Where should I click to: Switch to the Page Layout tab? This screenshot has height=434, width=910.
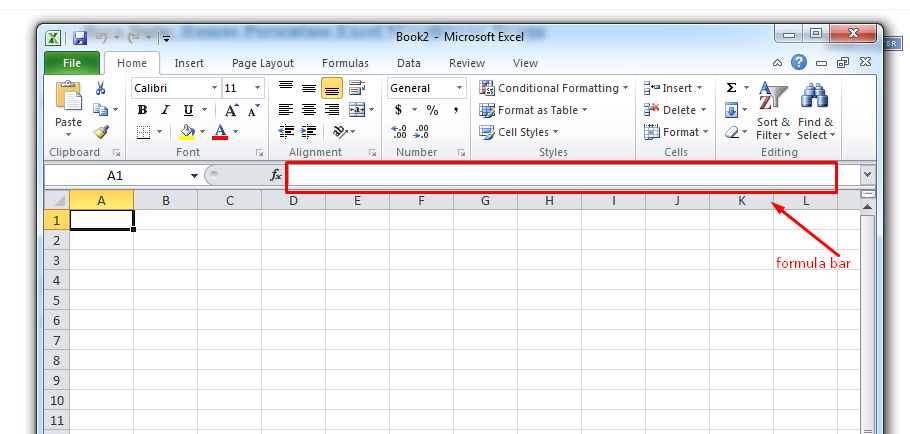(x=263, y=63)
